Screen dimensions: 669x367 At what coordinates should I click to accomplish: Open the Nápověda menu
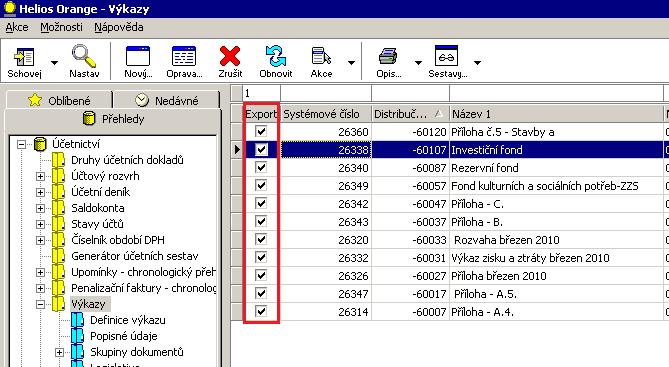tap(119, 27)
